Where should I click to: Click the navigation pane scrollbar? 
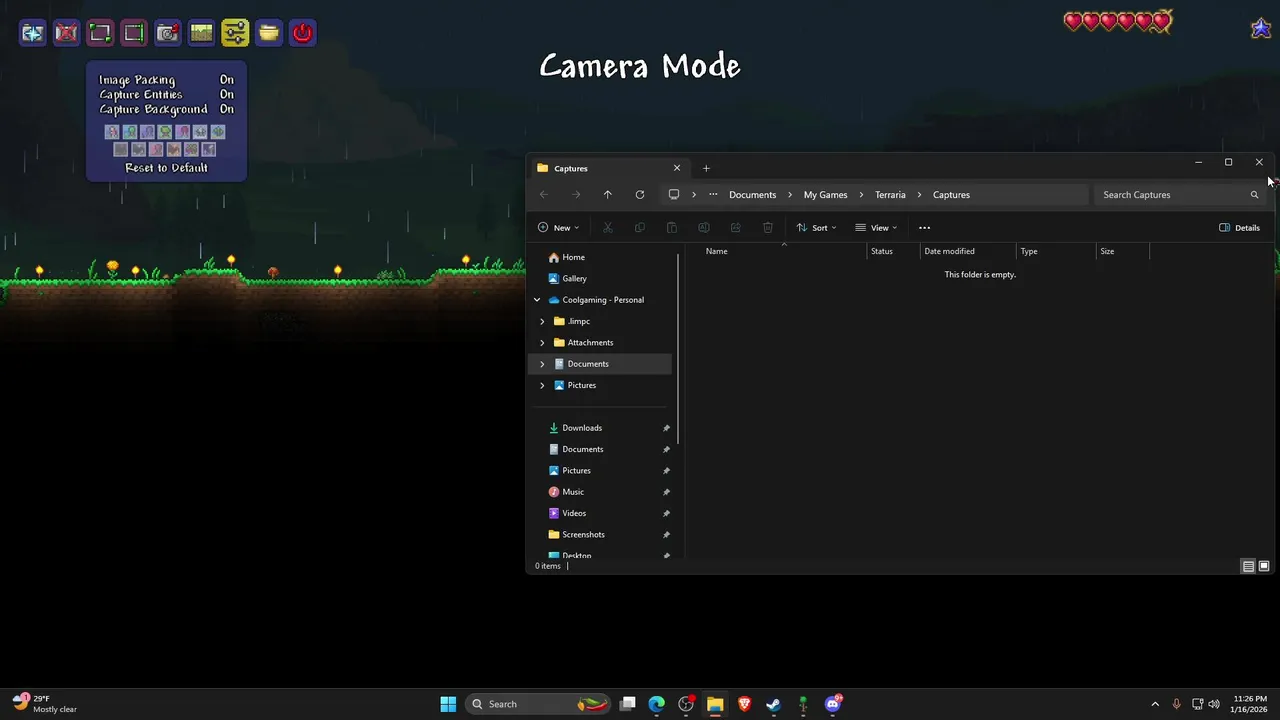[x=679, y=350]
